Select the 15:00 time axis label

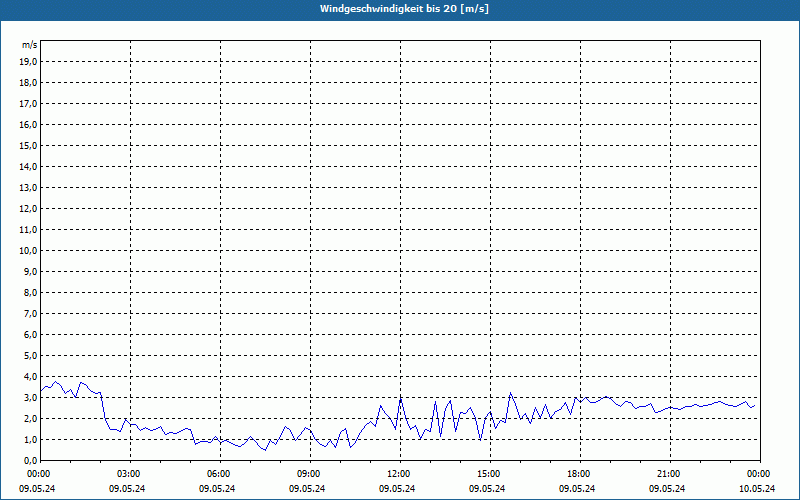click(x=490, y=474)
